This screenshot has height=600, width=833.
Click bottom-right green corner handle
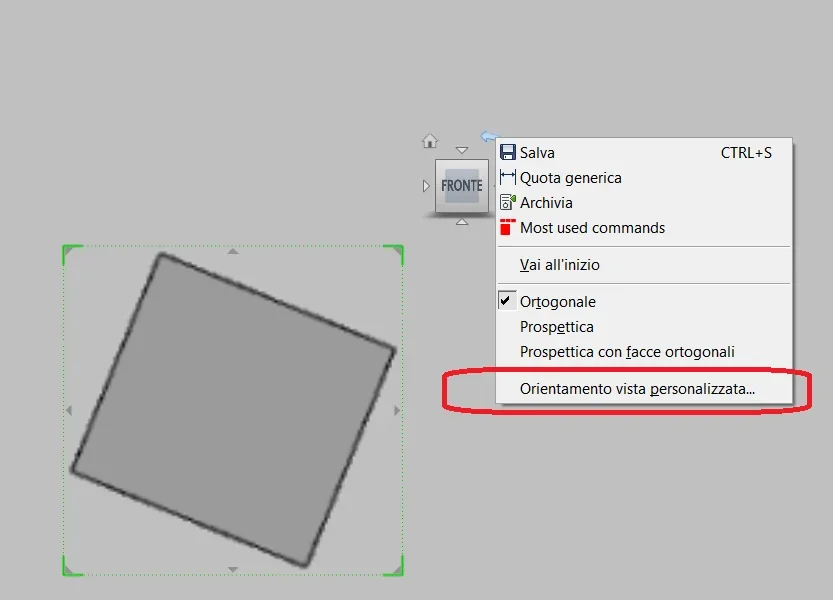pos(395,567)
